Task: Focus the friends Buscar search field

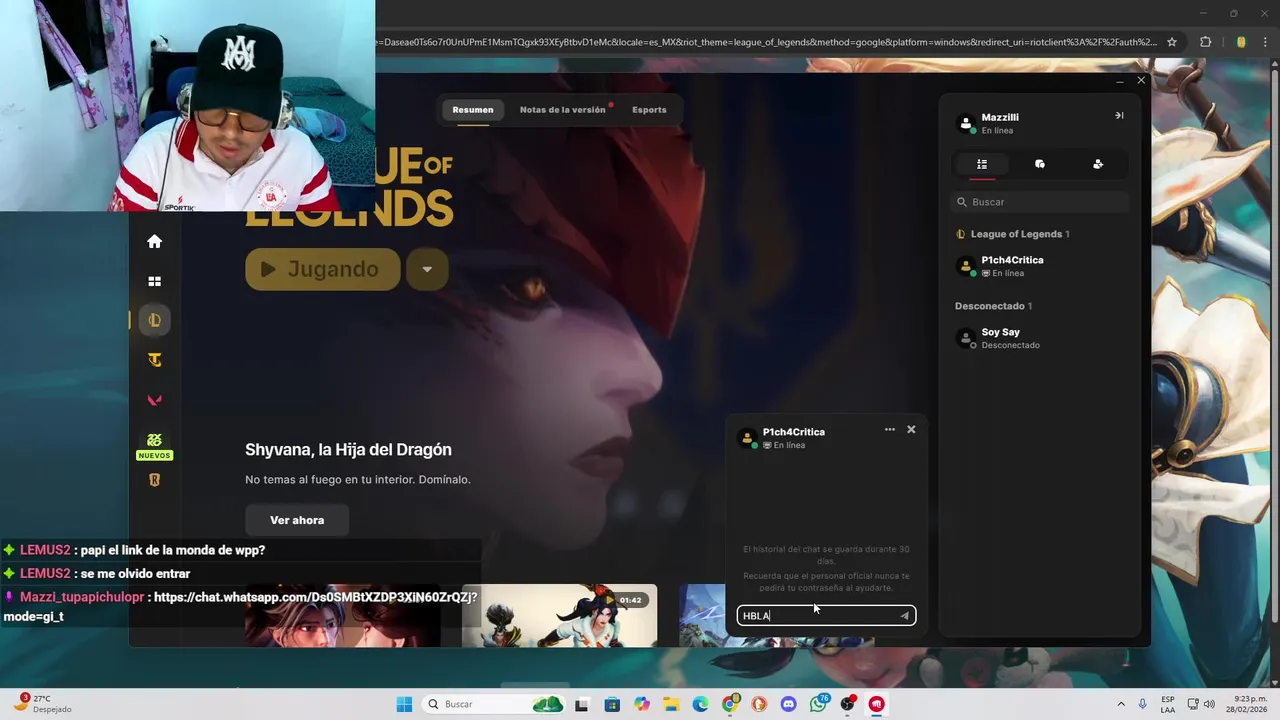Action: (1040, 202)
